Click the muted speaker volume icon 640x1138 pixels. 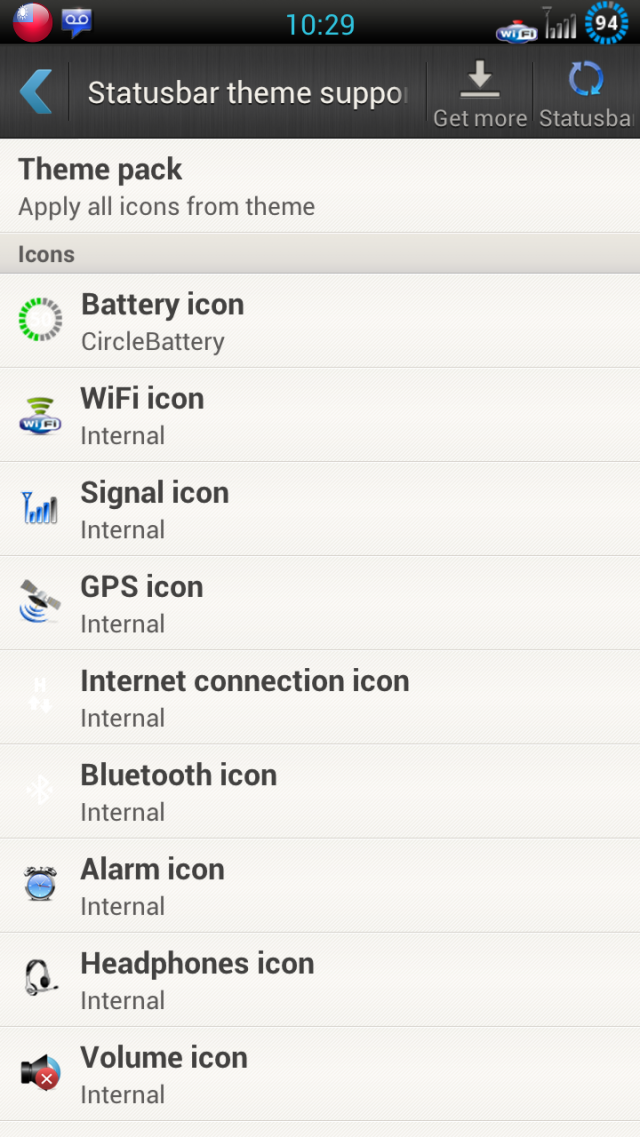(40, 1072)
